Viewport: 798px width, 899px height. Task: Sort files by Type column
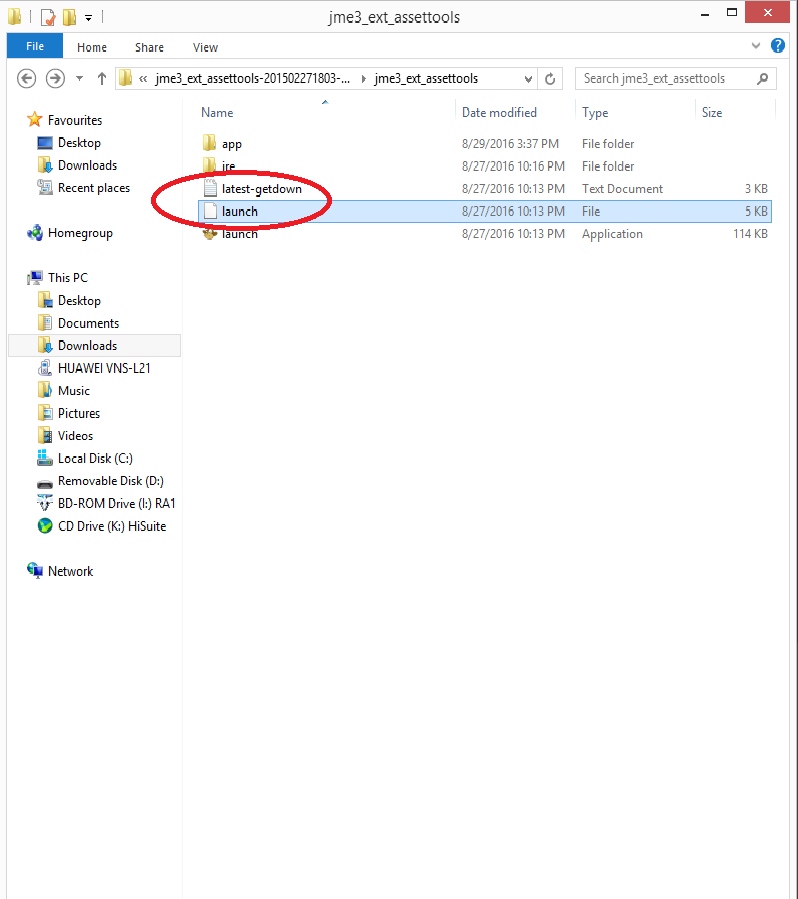[595, 112]
